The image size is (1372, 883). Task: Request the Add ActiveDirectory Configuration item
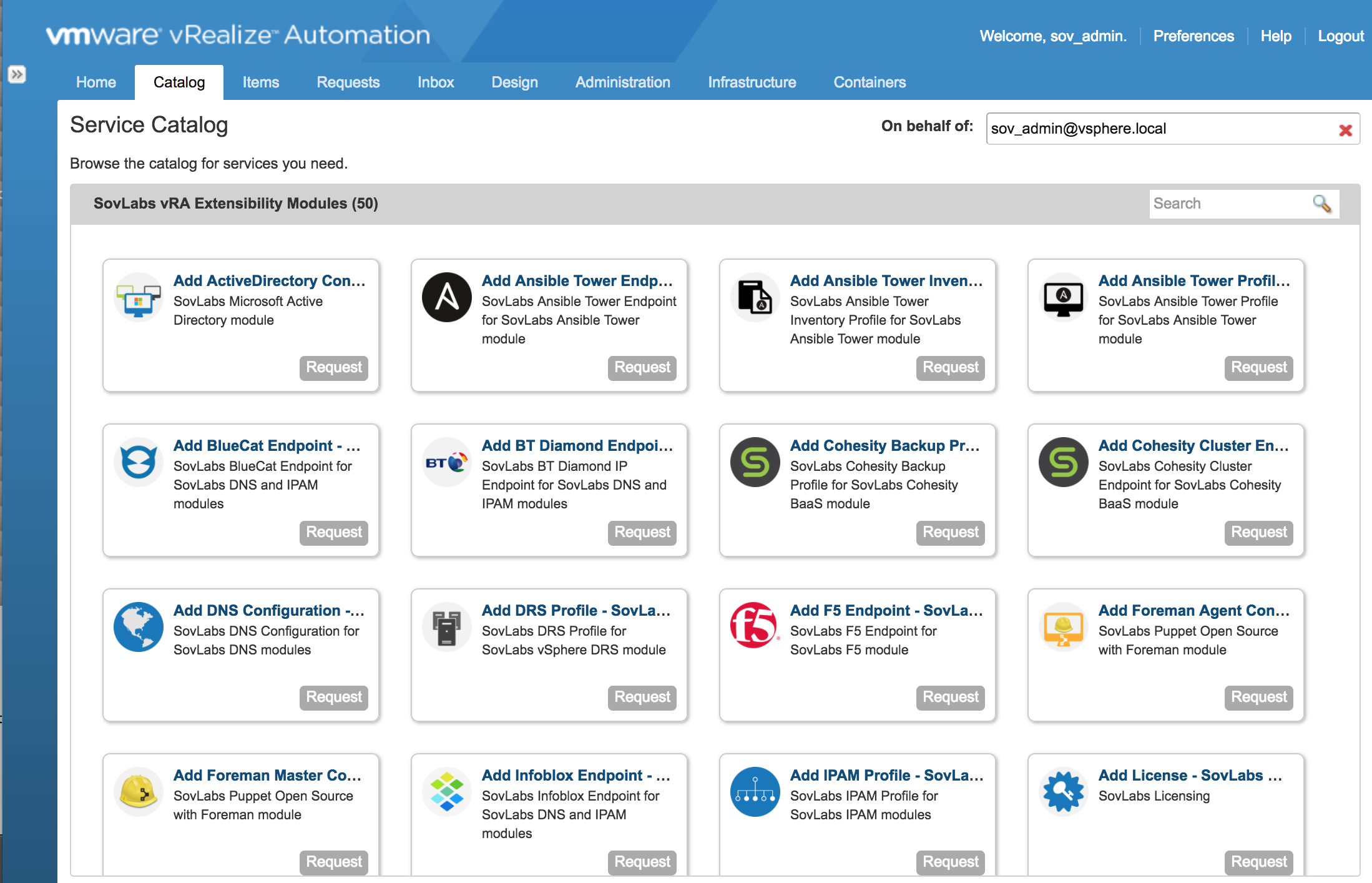334,368
